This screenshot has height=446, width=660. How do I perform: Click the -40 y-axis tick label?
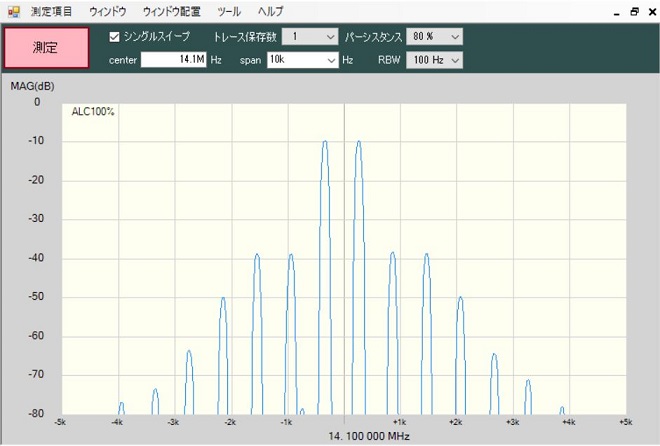click(36, 258)
